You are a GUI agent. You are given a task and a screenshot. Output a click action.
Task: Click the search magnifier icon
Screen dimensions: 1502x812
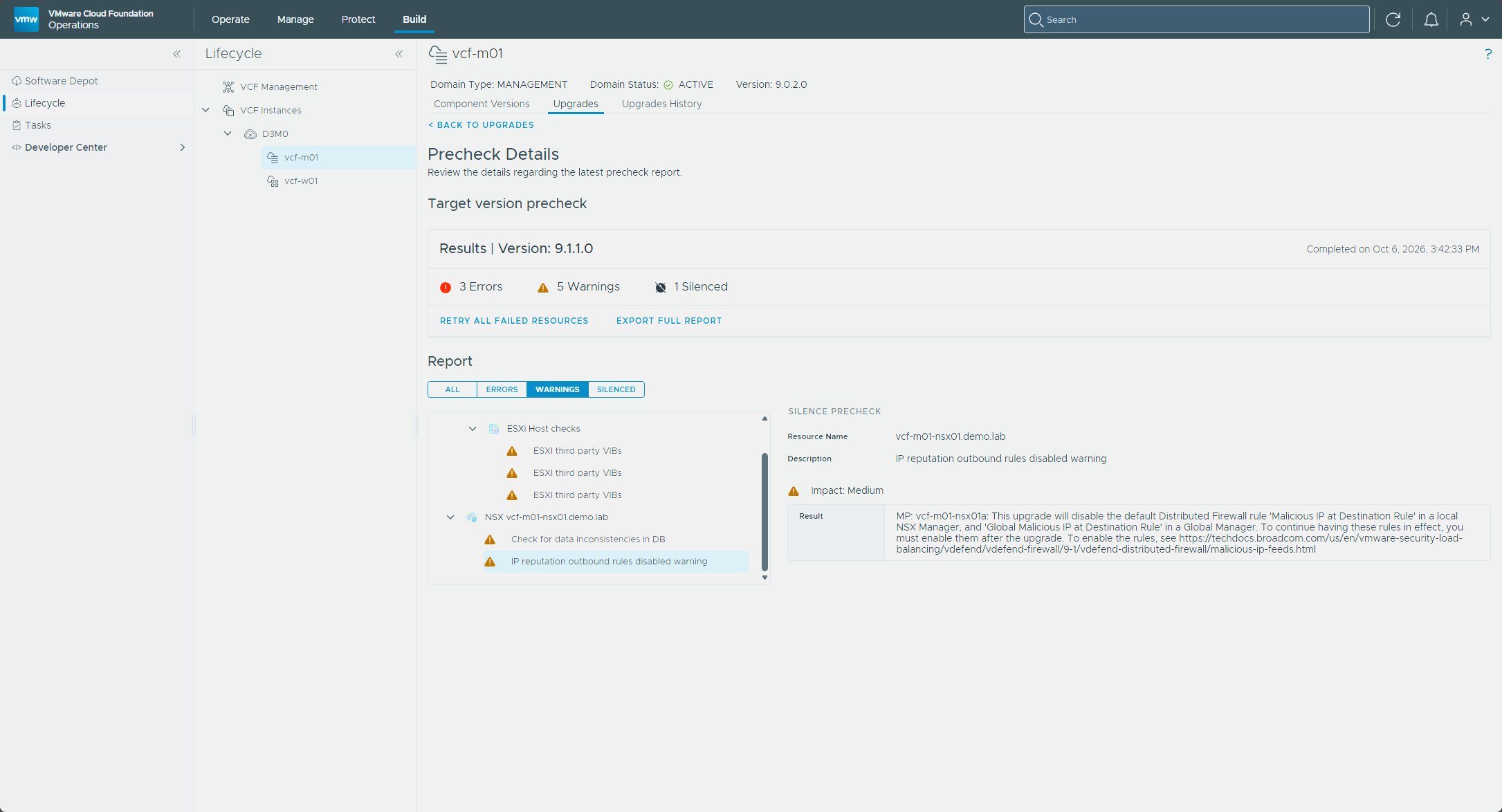point(1036,19)
